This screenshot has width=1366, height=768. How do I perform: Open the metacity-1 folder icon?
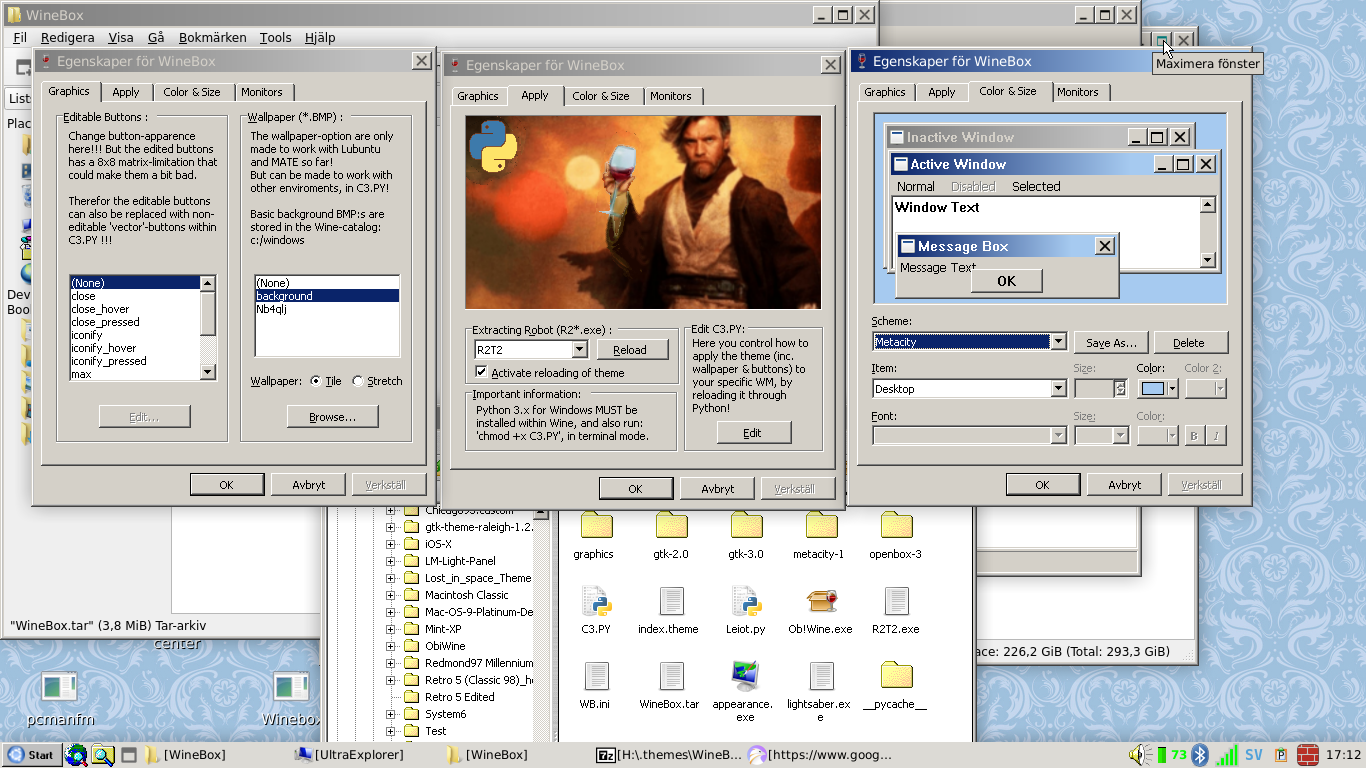[x=821, y=525]
